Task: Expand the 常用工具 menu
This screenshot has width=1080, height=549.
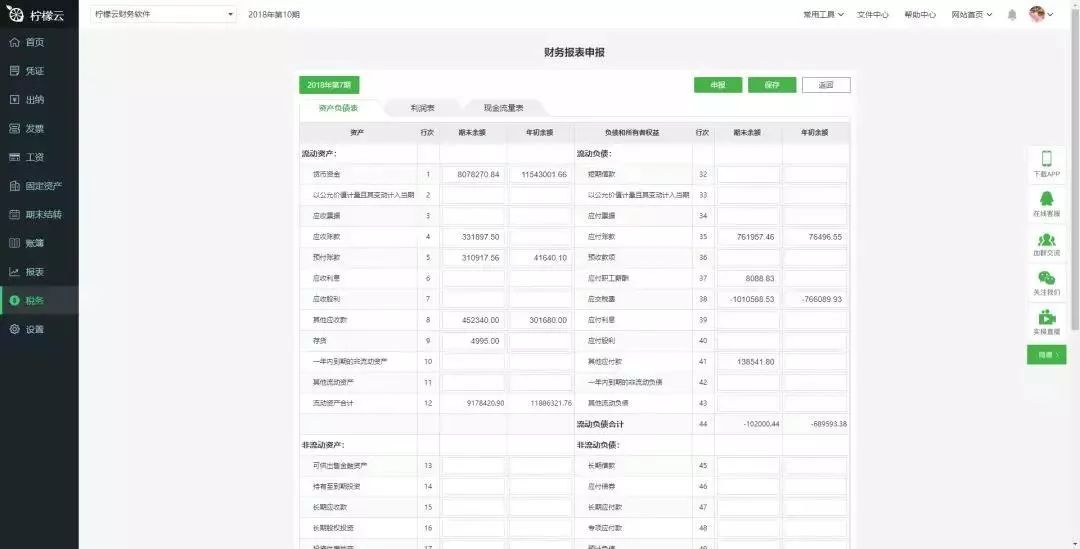Action: pyautogui.click(x=823, y=14)
